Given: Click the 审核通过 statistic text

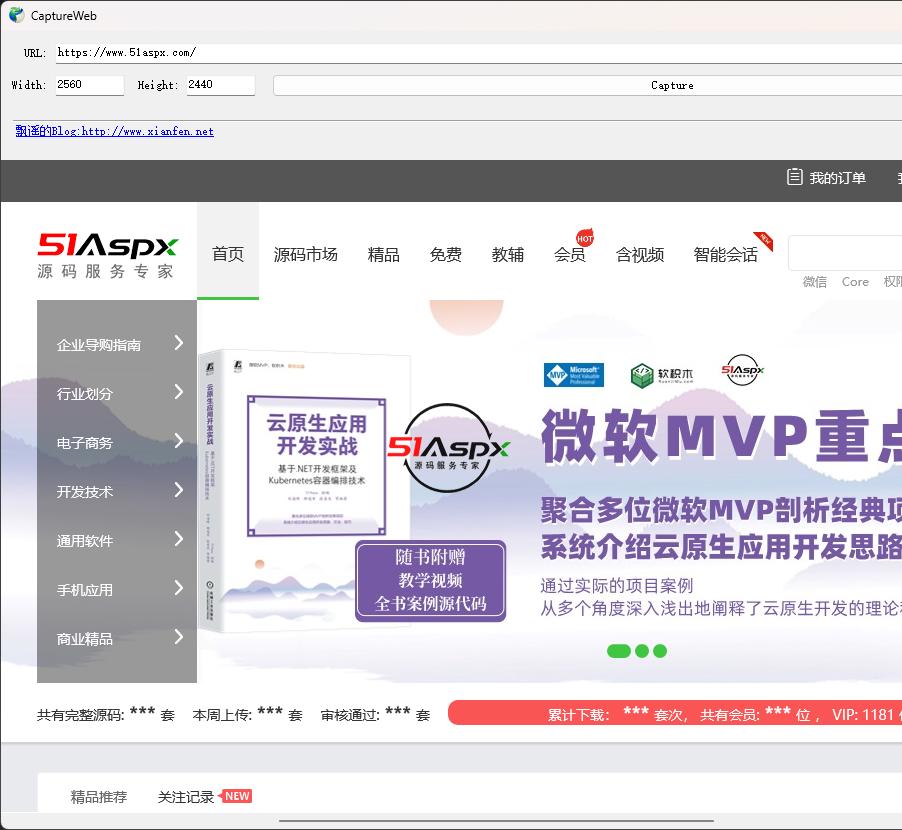Looking at the screenshot, I should coord(375,714).
